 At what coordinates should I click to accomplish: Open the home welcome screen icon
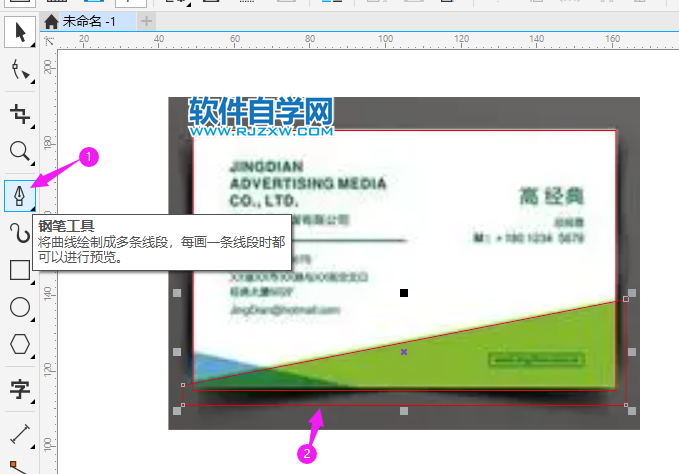51,21
